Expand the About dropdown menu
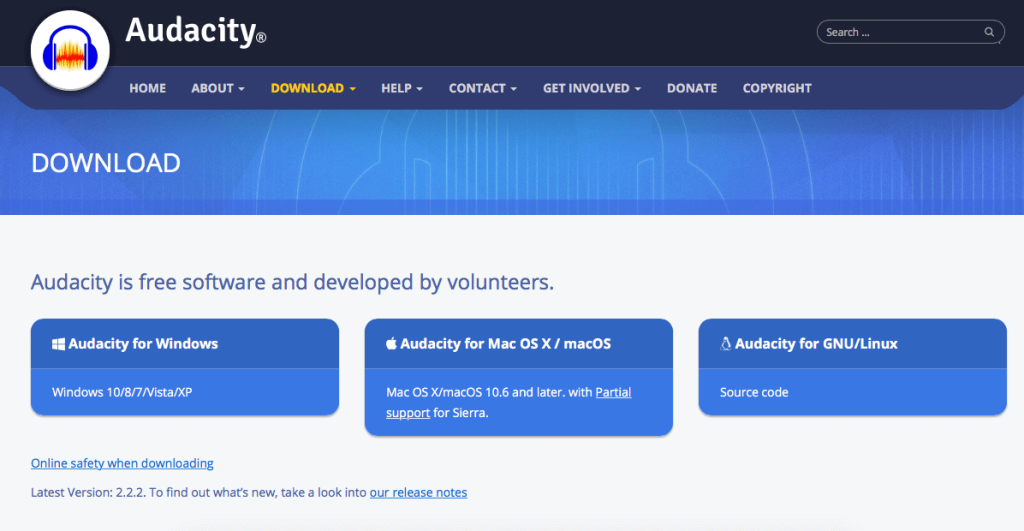1024x531 pixels. (217, 88)
